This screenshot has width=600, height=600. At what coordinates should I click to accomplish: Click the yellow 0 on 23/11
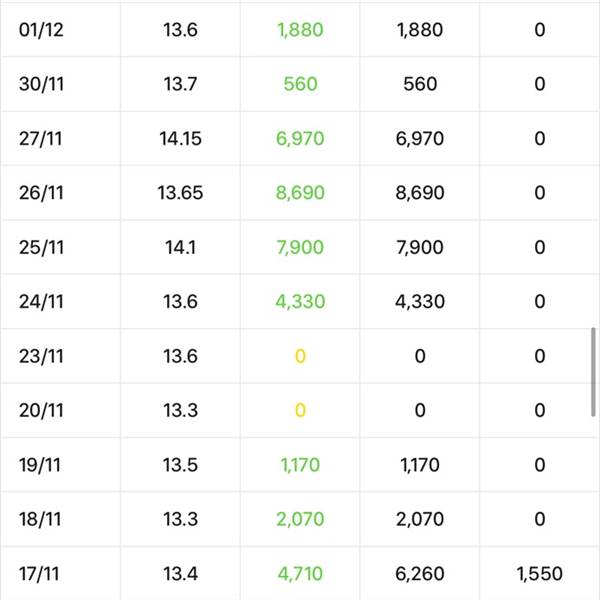pyautogui.click(x=300, y=356)
